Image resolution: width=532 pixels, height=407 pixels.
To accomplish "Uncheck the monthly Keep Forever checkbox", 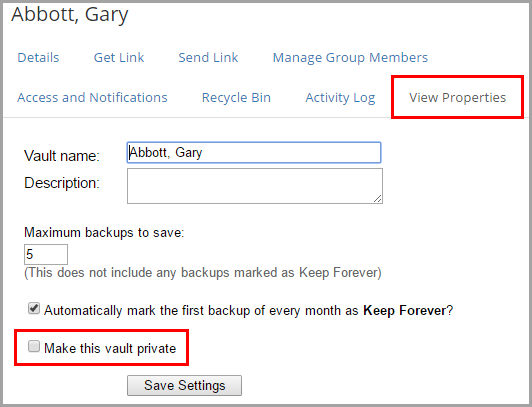I will pyautogui.click(x=34, y=309).
